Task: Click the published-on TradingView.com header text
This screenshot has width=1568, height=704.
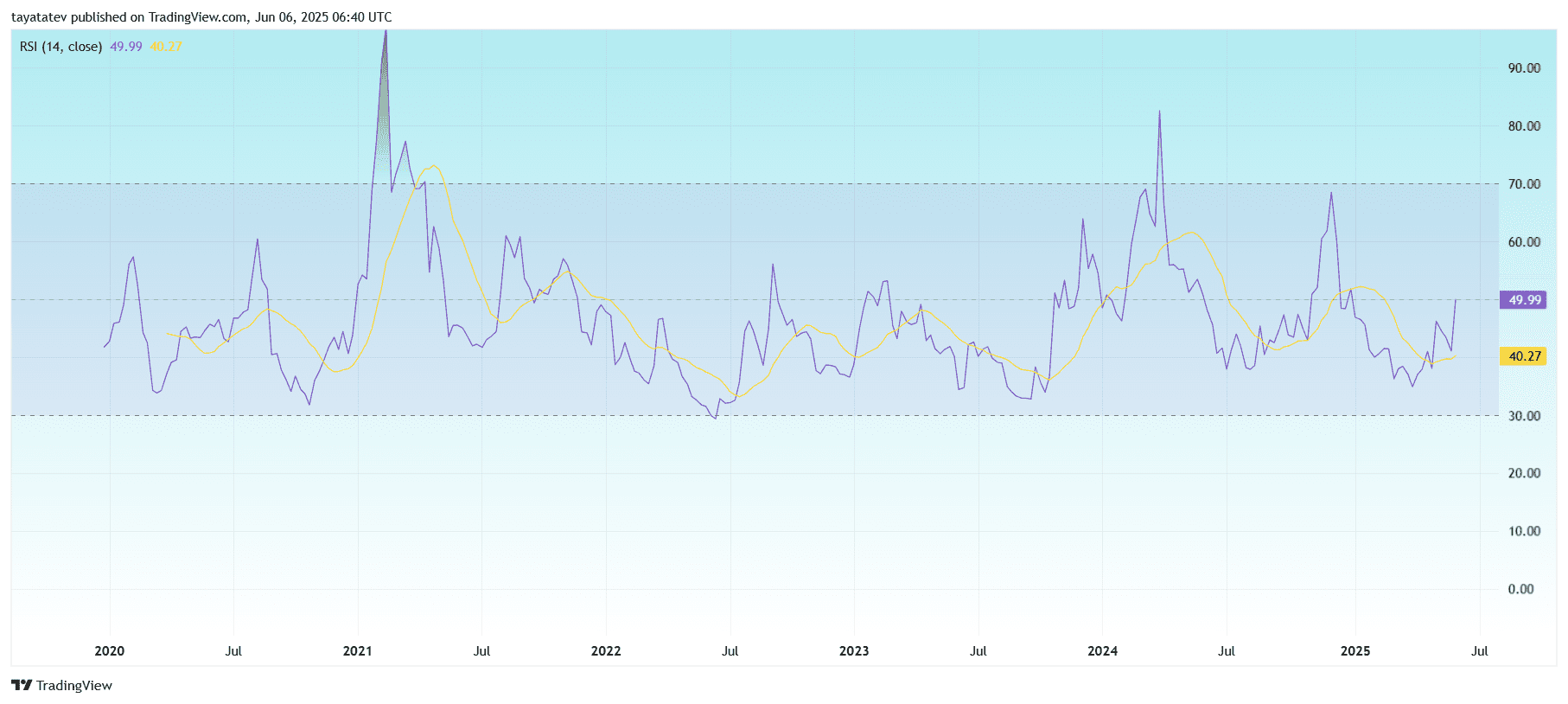Action: click(x=201, y=17)
